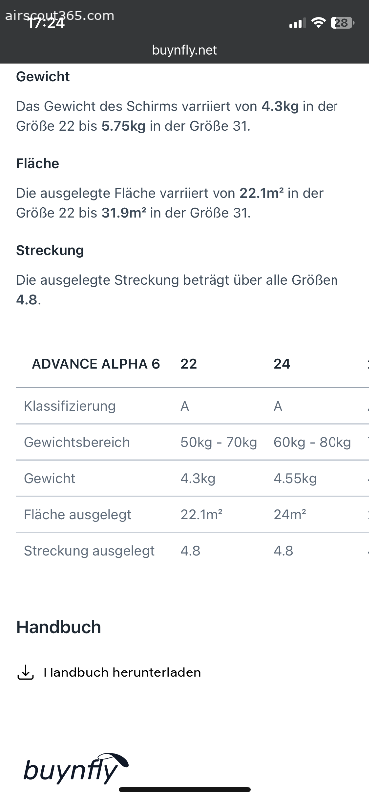Select the size 22 column header
This screenshot has height=800, width=369.
pos(188,364)
